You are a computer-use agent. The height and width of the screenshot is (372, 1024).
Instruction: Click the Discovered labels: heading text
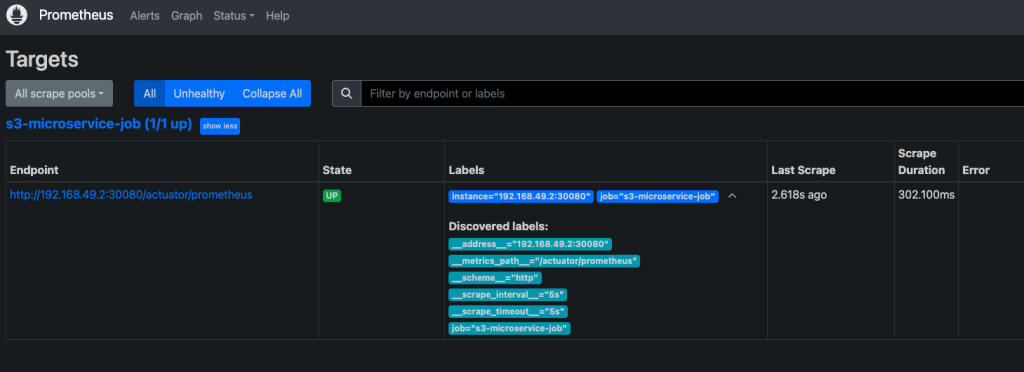pos(498,226)
